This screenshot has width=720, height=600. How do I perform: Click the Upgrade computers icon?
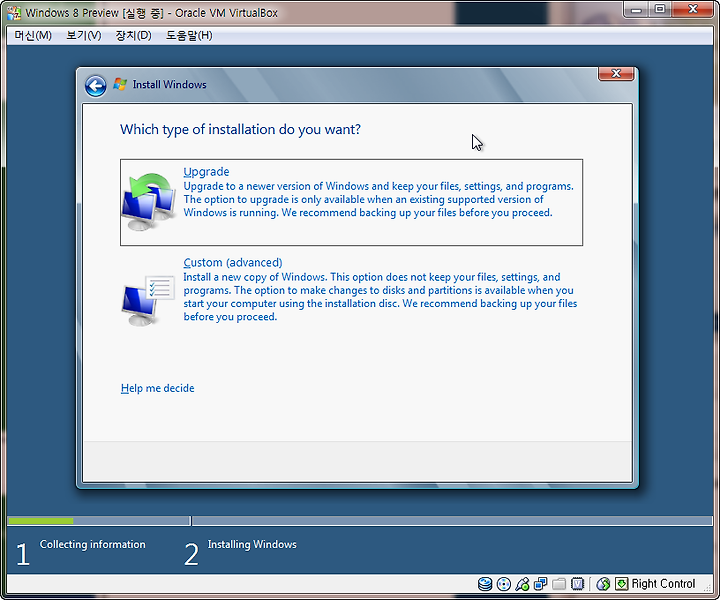149,202
